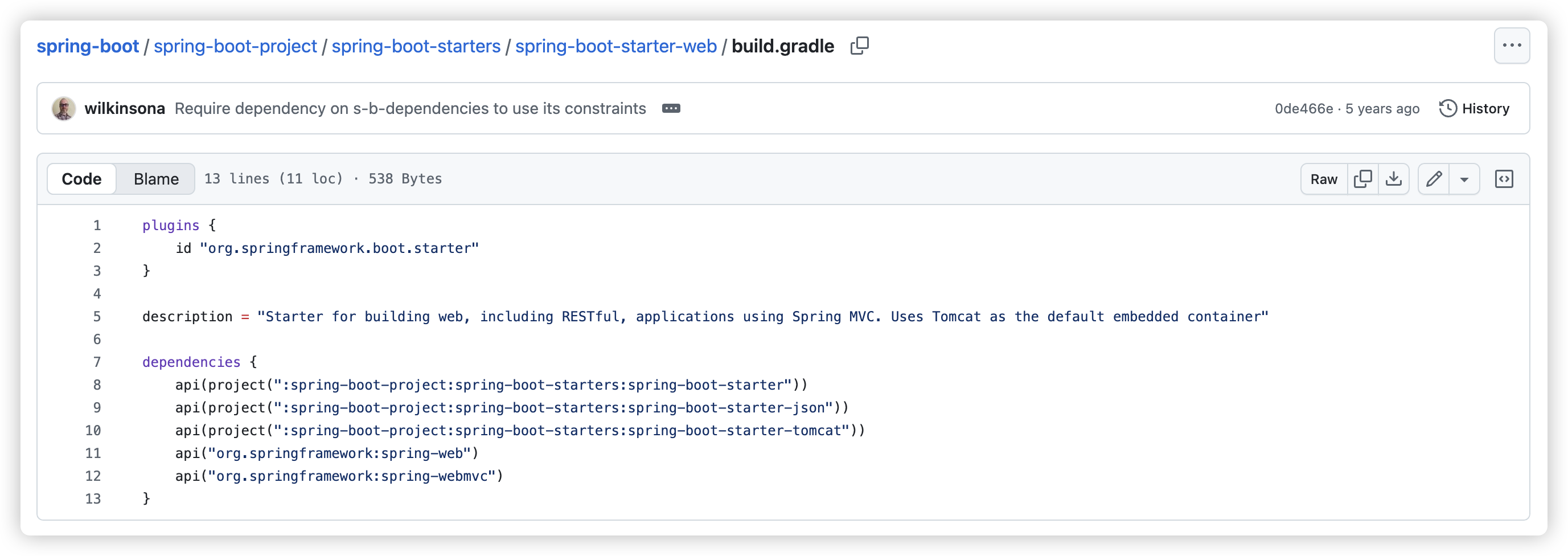Open symbols panel icon
Image resolution: width=1568 pixels, height=556 pixels.
click(1504, 179)
